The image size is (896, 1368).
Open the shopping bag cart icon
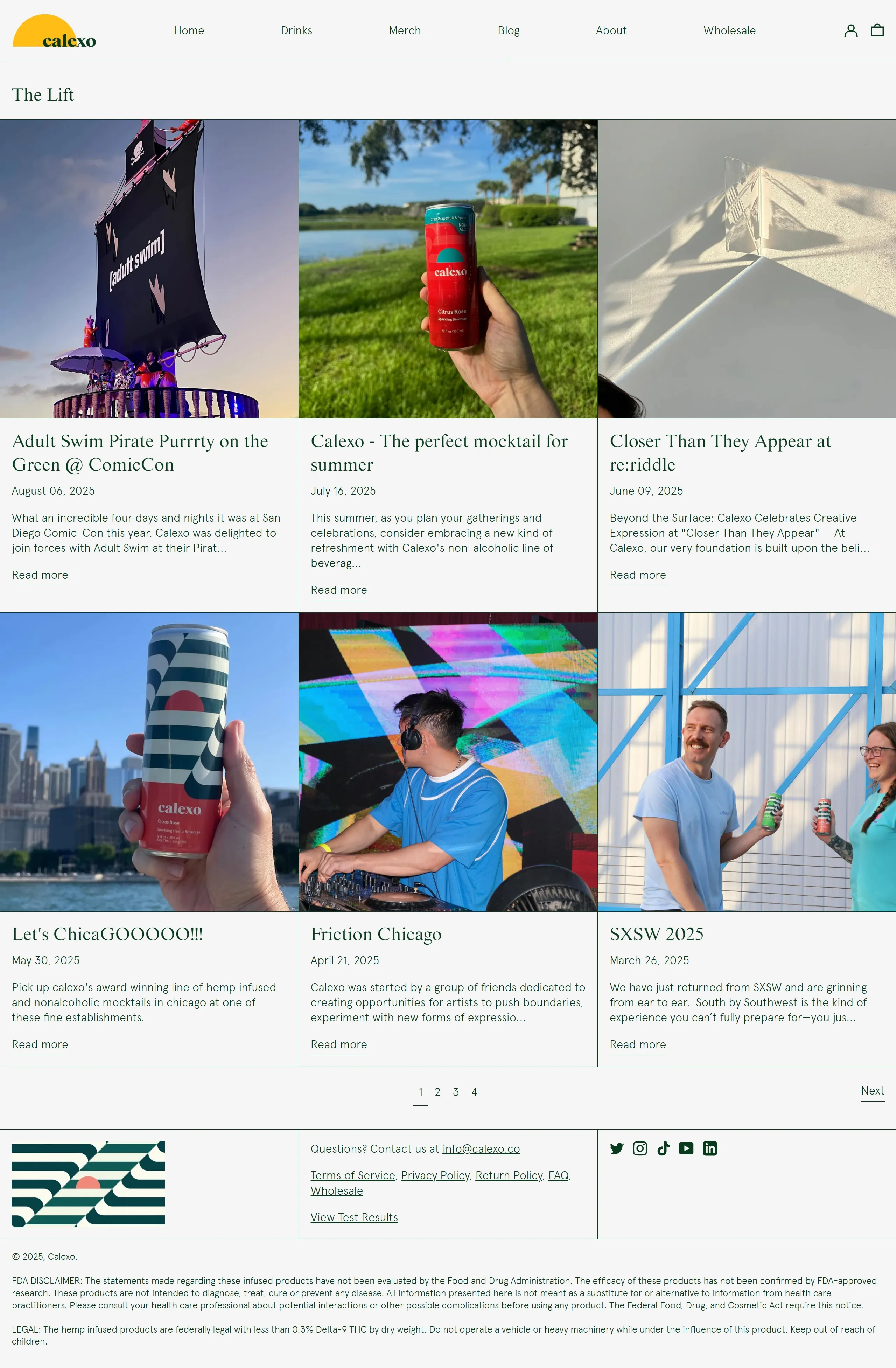point(877,30)
